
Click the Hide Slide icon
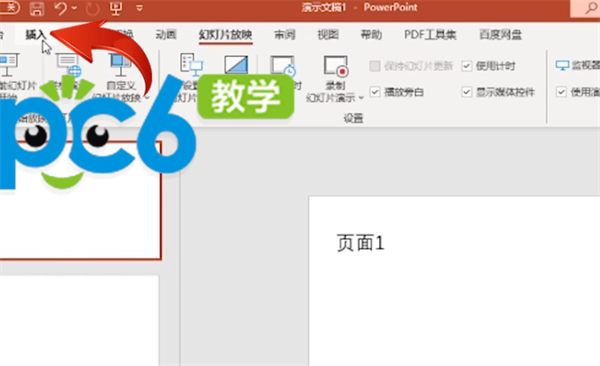pyautogui.click(x=236, y=64)
